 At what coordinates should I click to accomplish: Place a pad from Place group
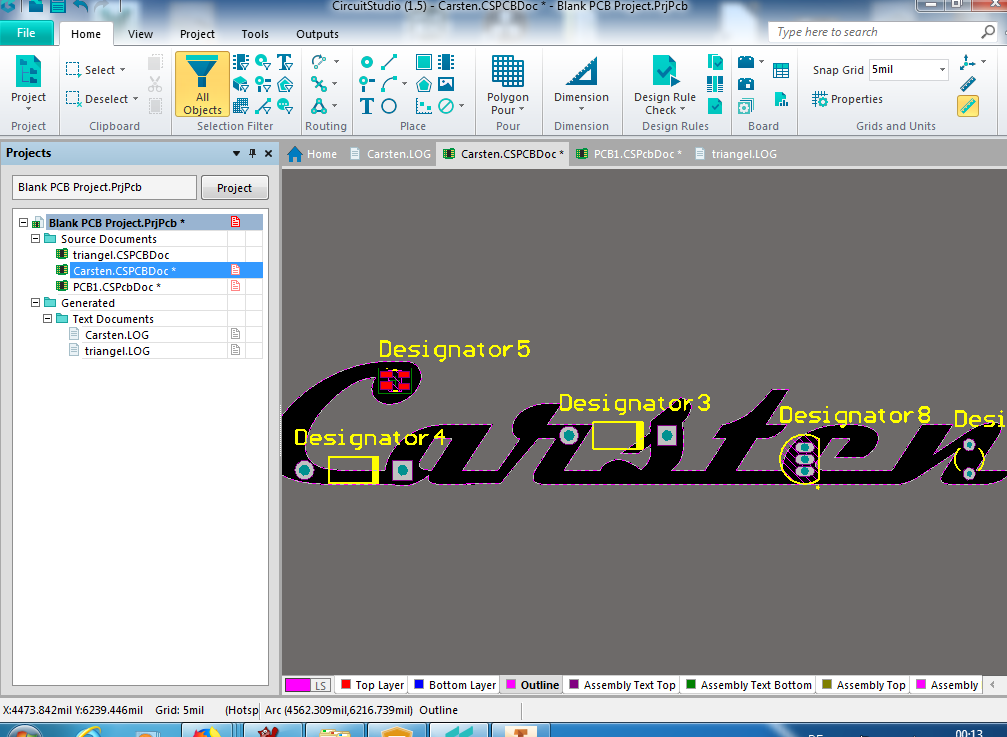click(x=367, y=62)
